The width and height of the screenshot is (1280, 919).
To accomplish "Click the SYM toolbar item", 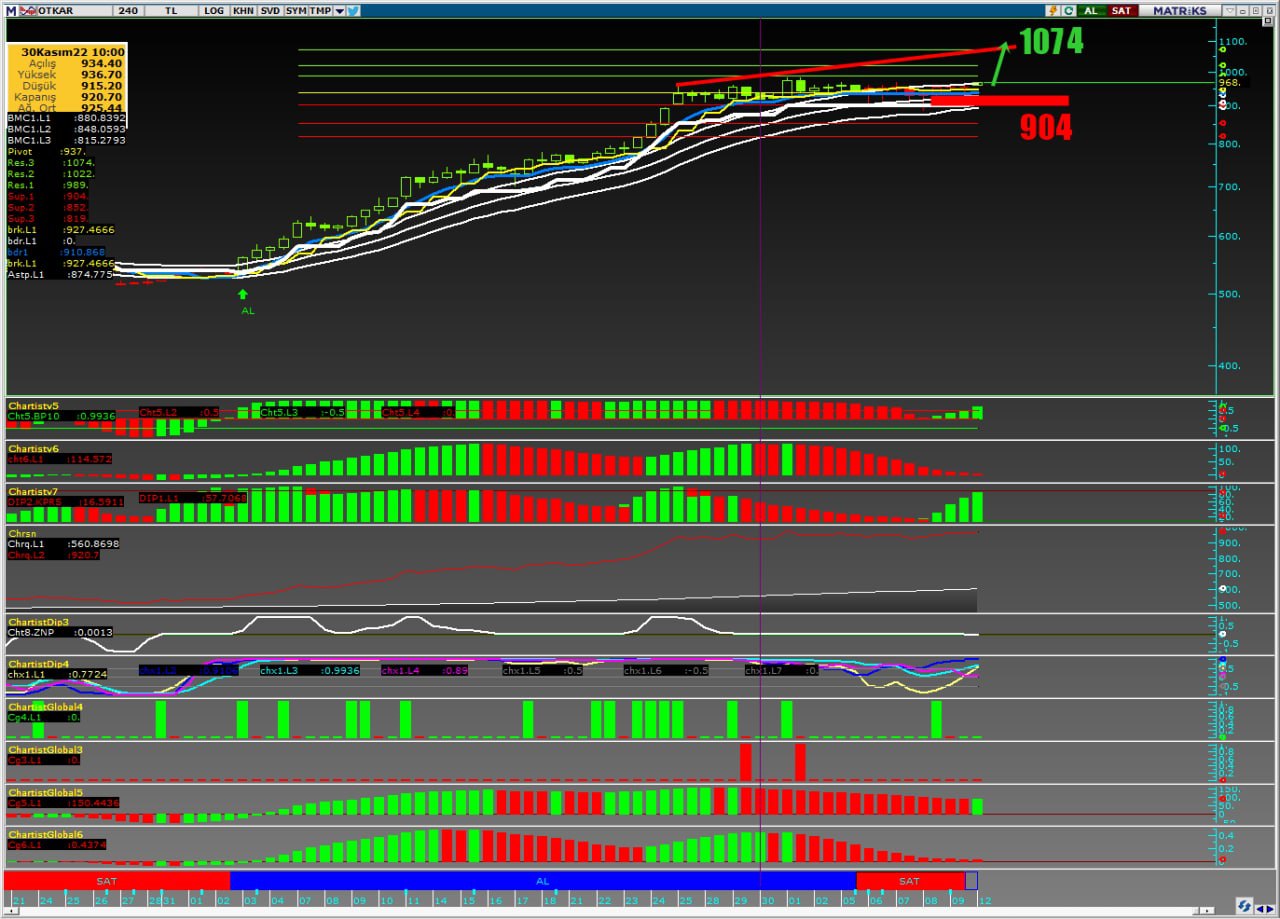I will (x=295, y=10).
